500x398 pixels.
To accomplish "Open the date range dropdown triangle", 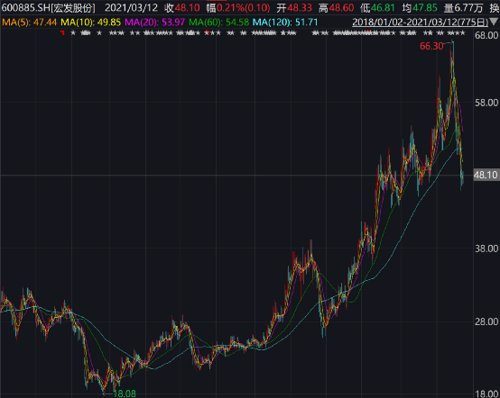I will click(x=494, y=22).
